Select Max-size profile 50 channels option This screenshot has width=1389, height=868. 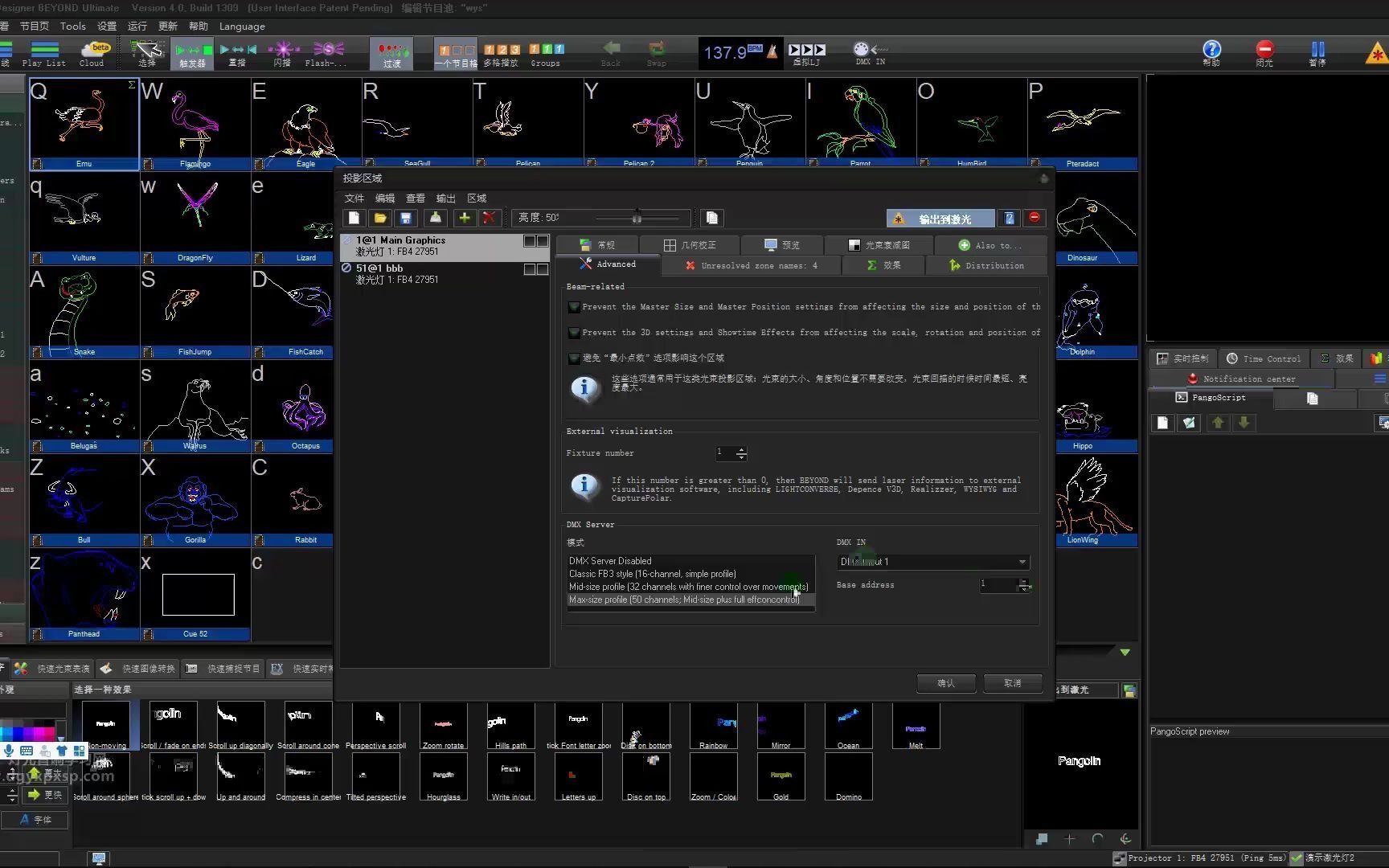tap(690, 600)
